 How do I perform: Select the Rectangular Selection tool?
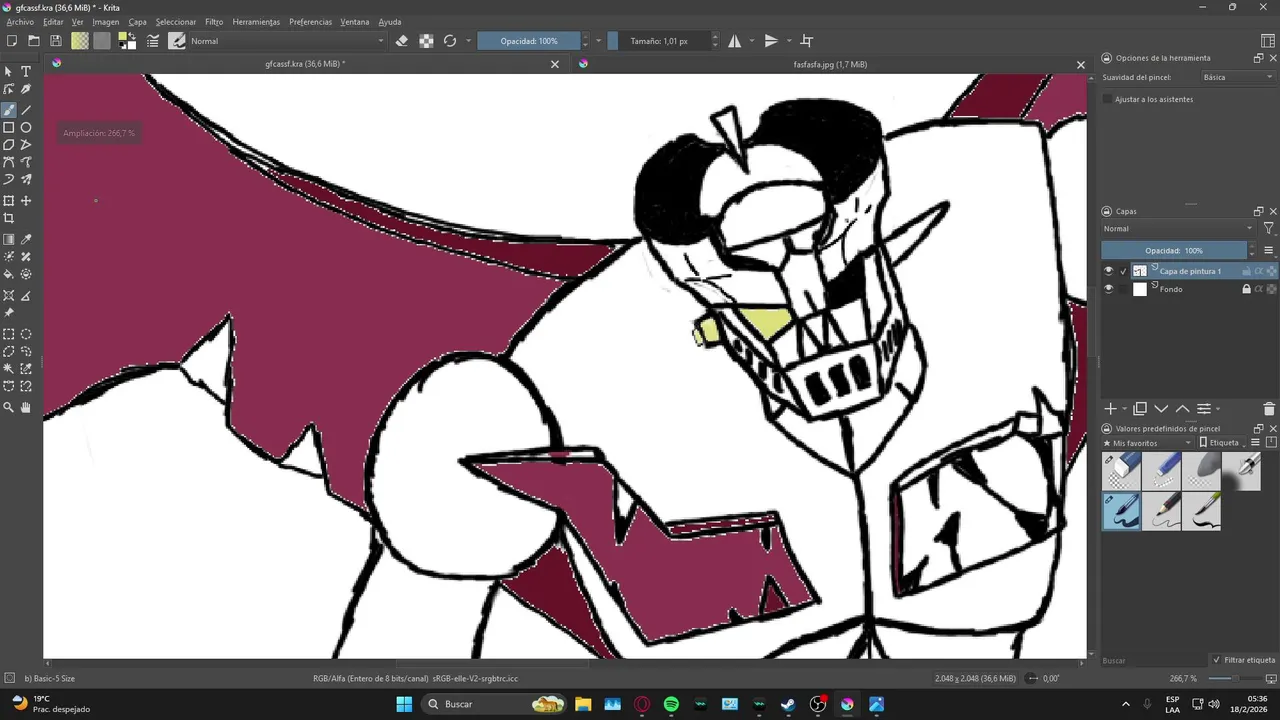(9, 335)
